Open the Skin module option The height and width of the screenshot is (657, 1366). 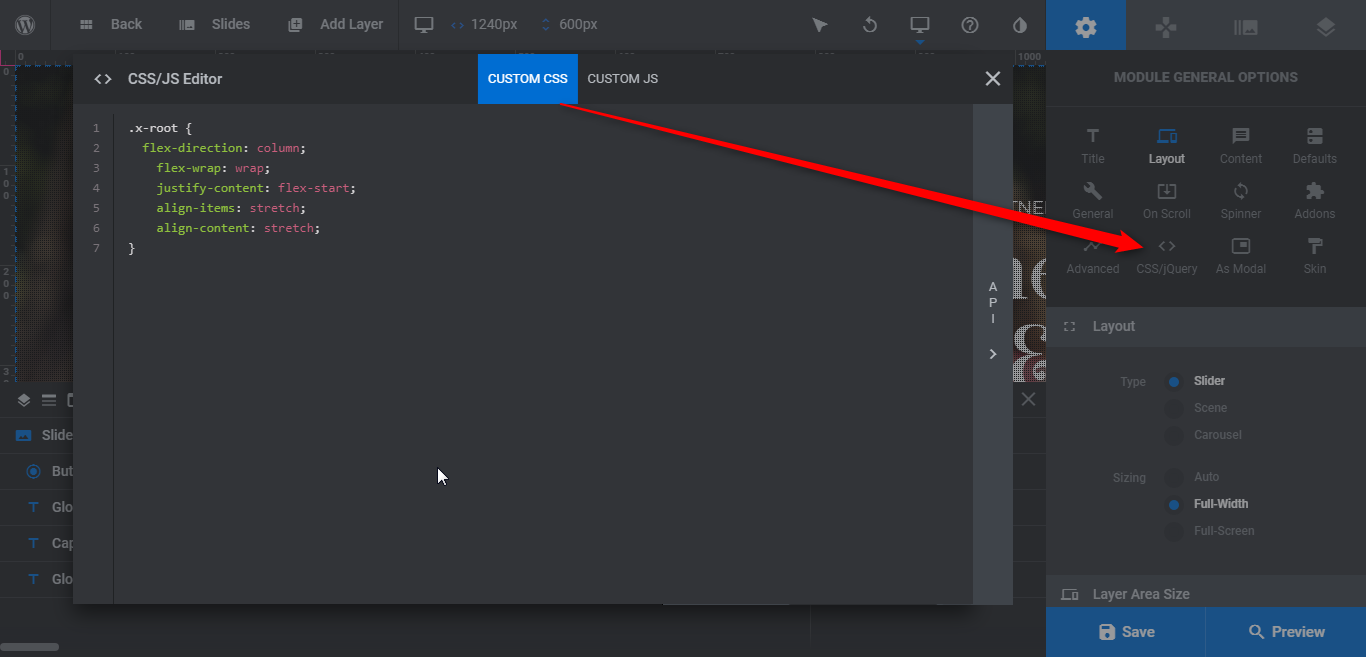[1315, 256]
